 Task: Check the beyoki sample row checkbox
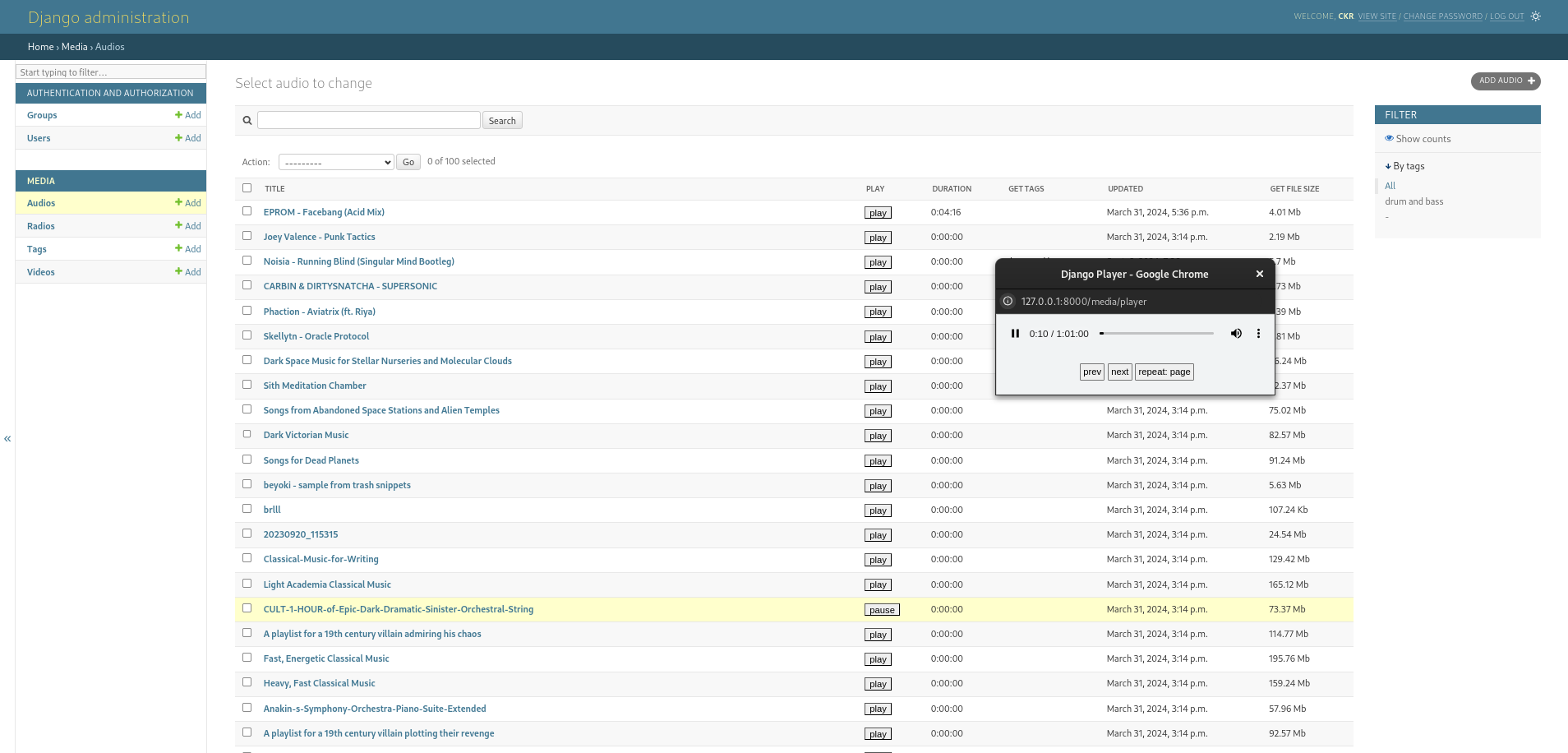coord(247,484)
